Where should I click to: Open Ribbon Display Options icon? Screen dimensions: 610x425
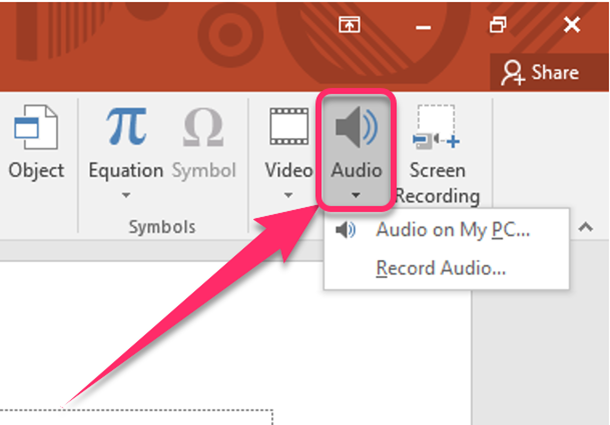tap(349, 25)
